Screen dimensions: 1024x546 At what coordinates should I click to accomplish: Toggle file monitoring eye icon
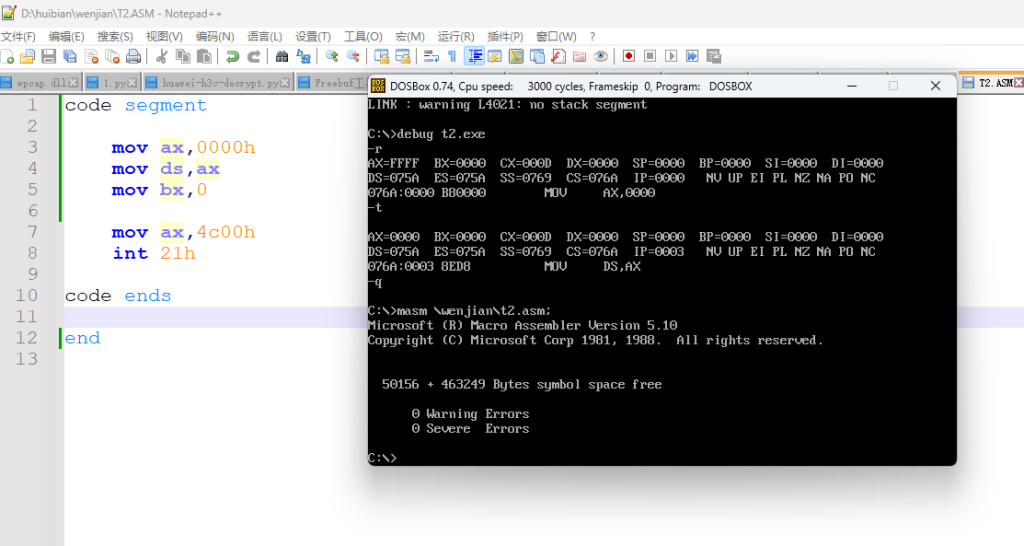[600, 56]
